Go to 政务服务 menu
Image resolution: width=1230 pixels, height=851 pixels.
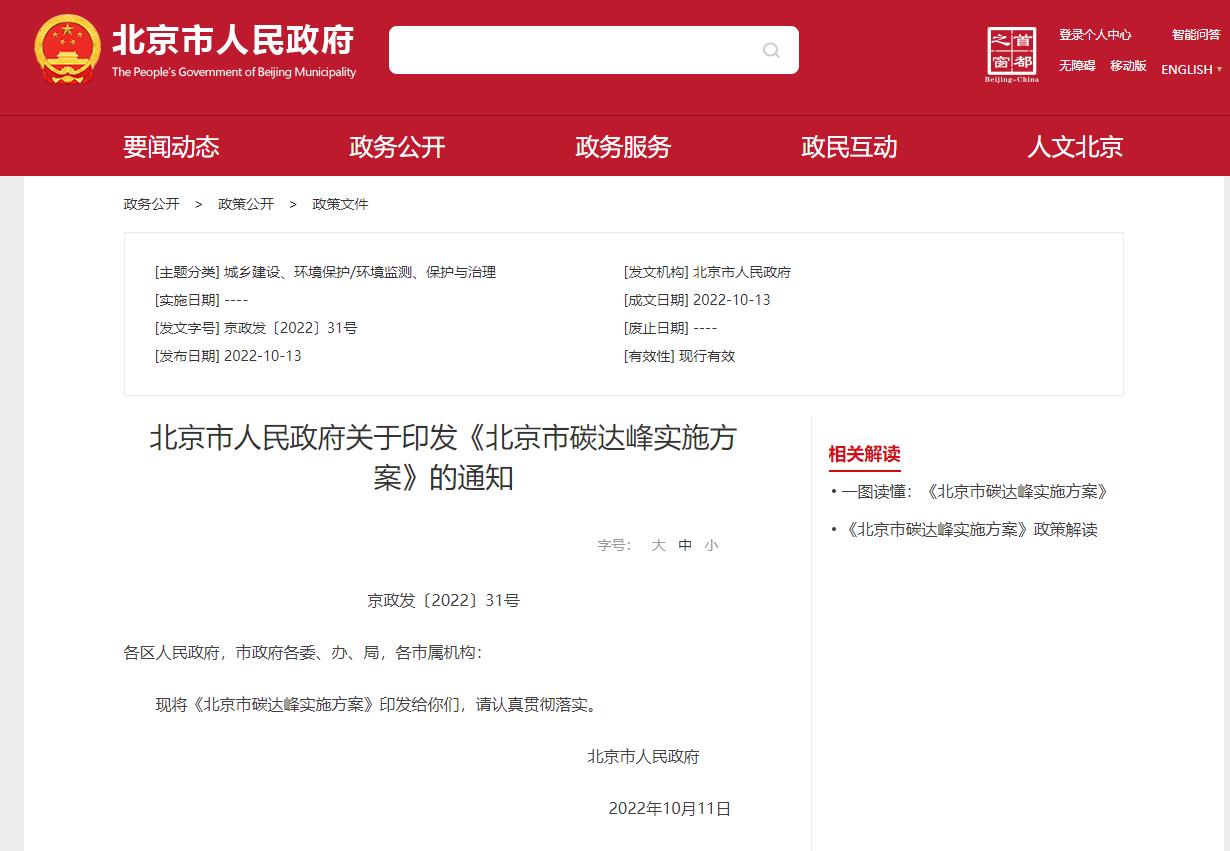pos(623,147)
